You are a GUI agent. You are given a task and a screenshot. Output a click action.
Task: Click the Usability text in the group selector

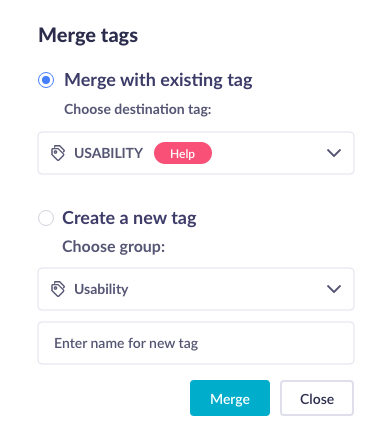coord(101,289)
